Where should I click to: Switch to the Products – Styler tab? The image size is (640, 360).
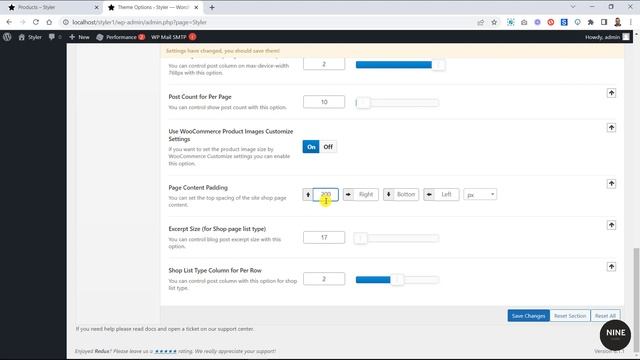pos(53,7)
